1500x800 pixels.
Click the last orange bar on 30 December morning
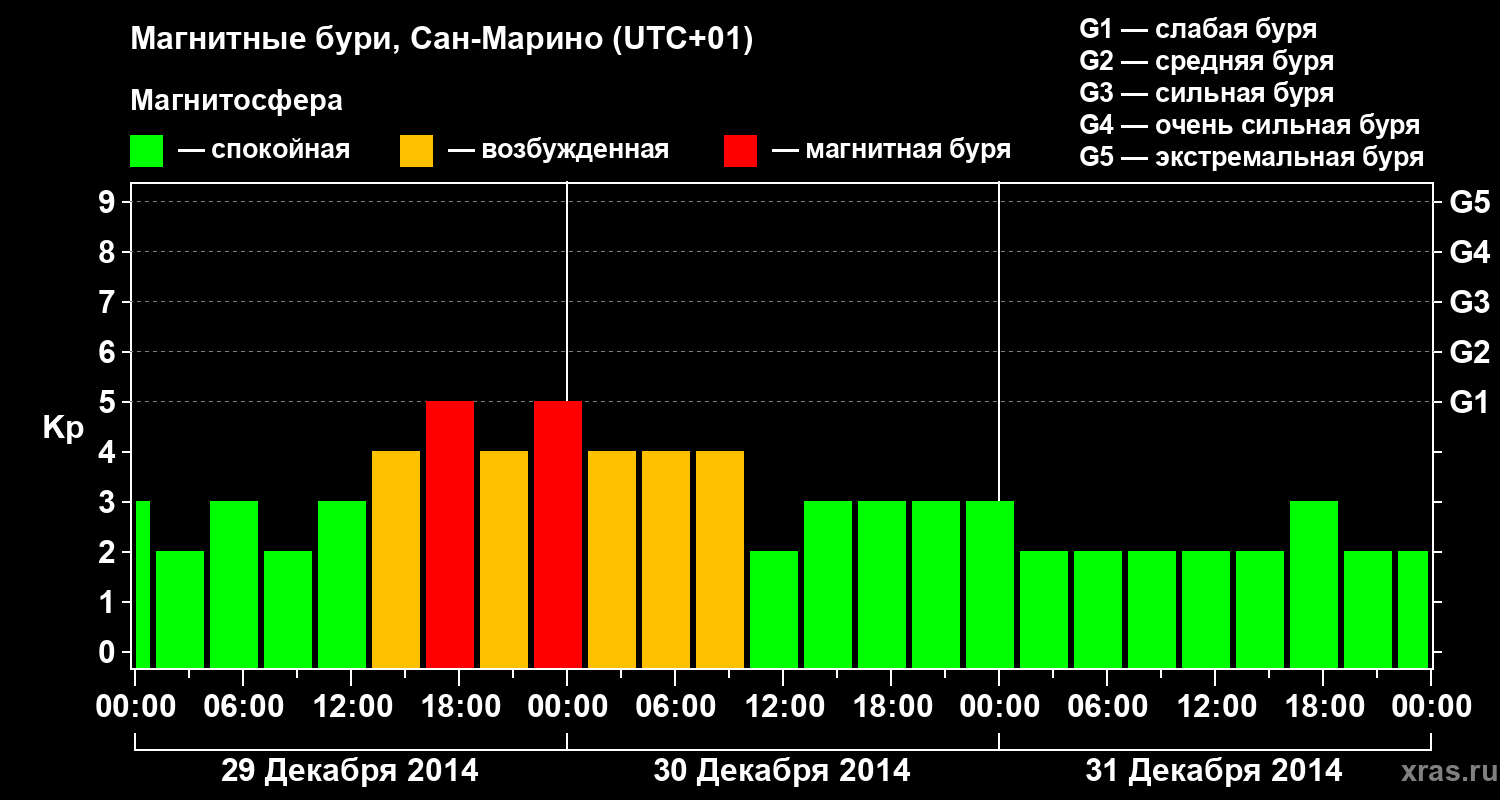[720, 559]
